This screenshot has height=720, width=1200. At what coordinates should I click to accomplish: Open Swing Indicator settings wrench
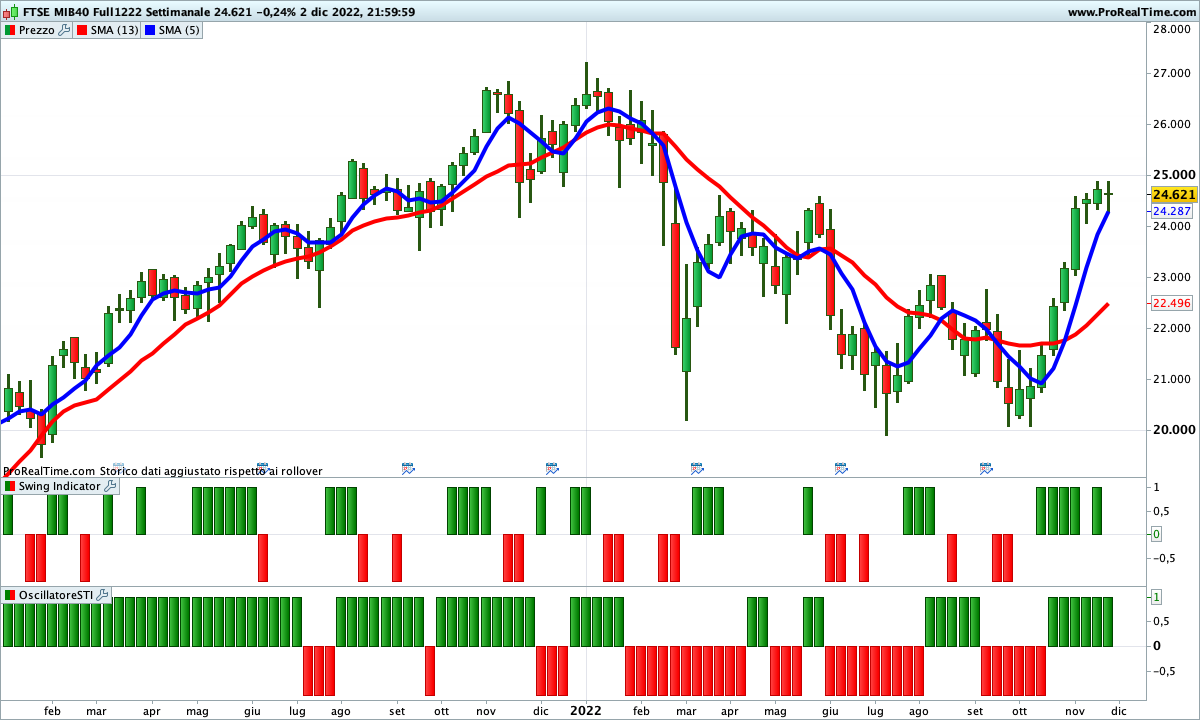coord(110,486)
